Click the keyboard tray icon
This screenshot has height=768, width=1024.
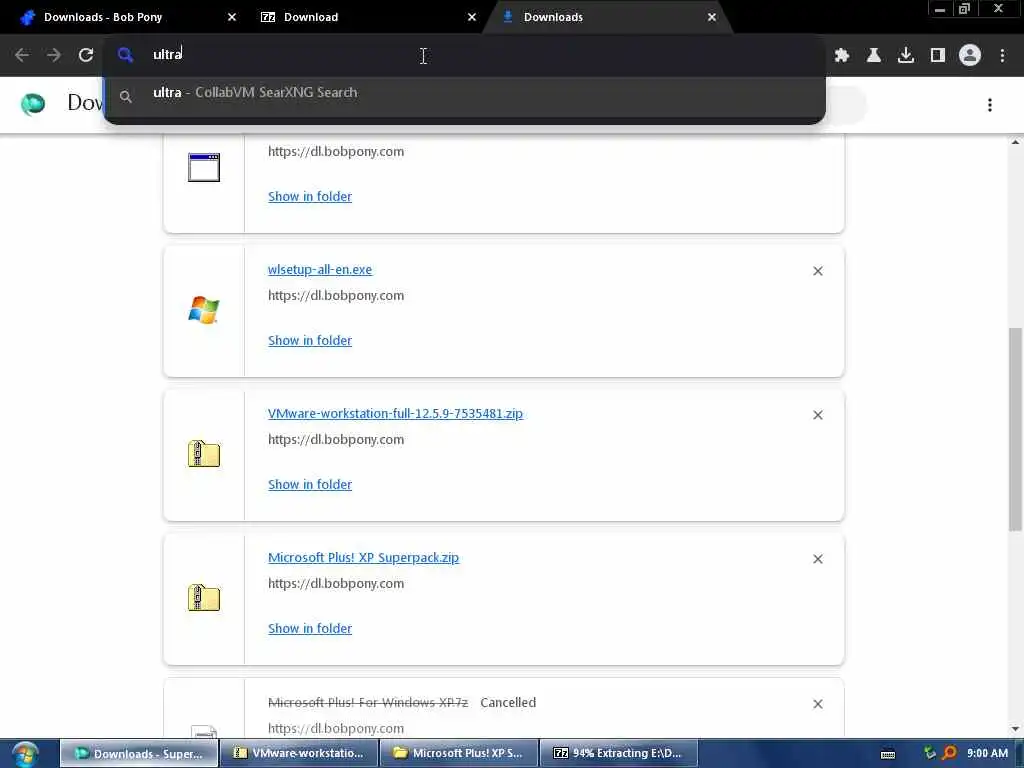coord(888,754)
